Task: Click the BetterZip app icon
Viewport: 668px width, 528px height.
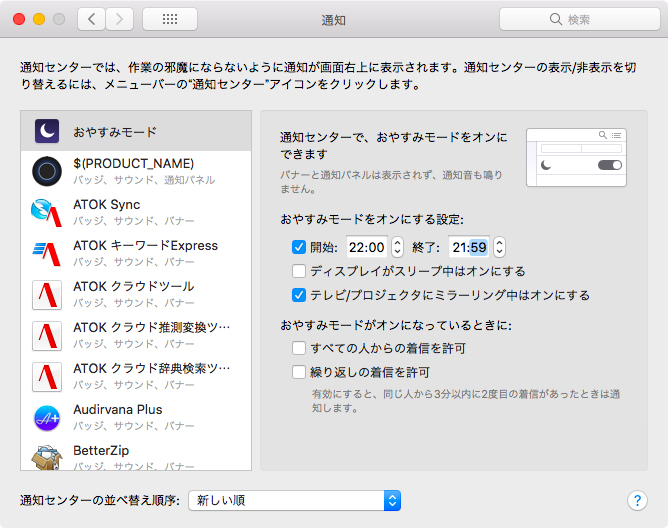Action: pos(47,457)
